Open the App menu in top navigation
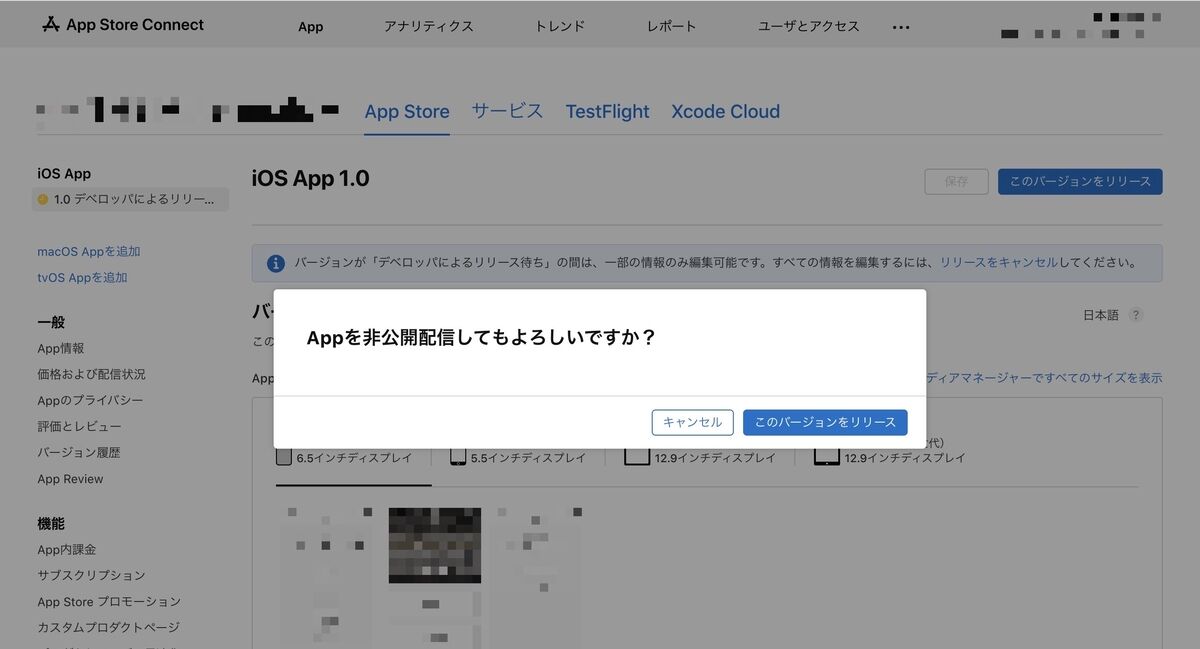Image resolution: width=1200 pixels, height=649 pixels. click(x=311, y=26)
